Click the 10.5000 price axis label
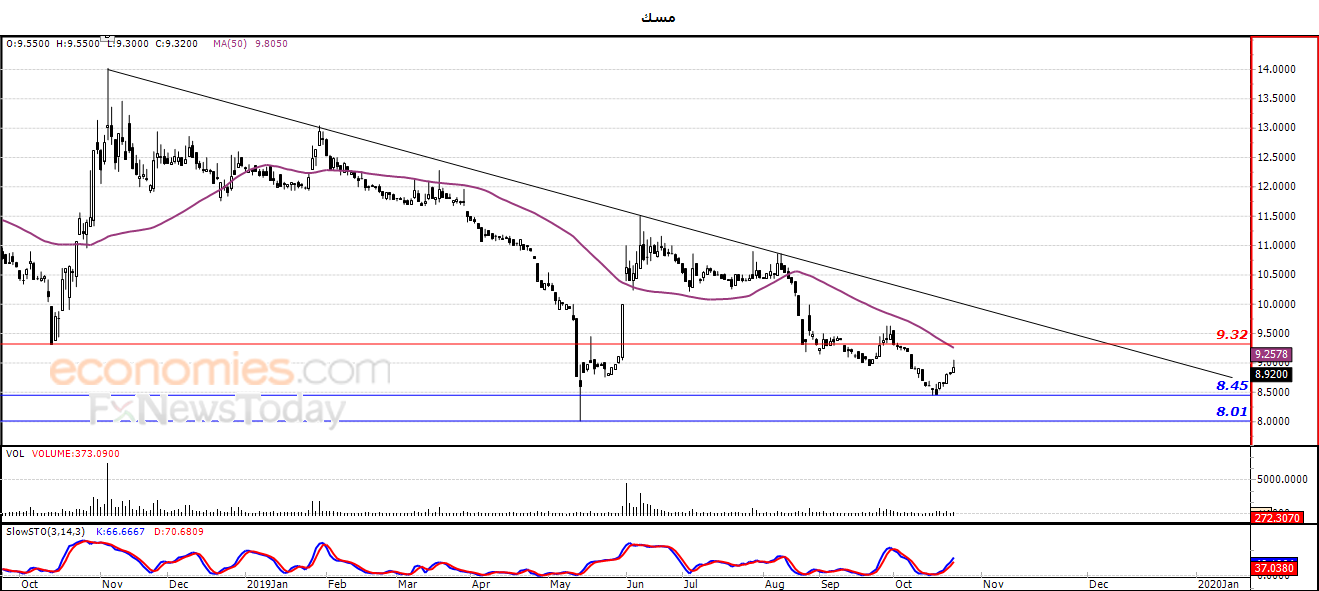 [x=1278, y=275]
